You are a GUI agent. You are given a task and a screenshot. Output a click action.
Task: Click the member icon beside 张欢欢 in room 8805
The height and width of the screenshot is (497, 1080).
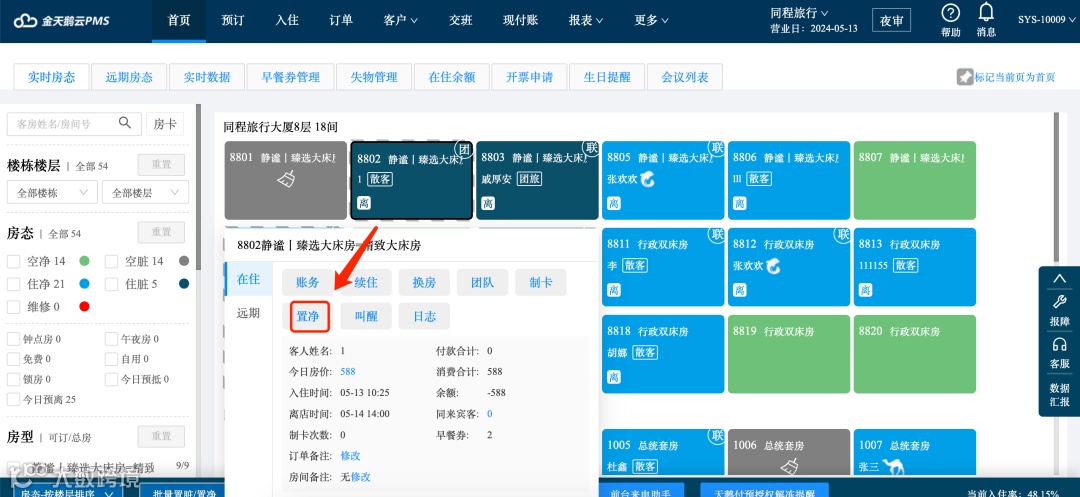[647, 179]
